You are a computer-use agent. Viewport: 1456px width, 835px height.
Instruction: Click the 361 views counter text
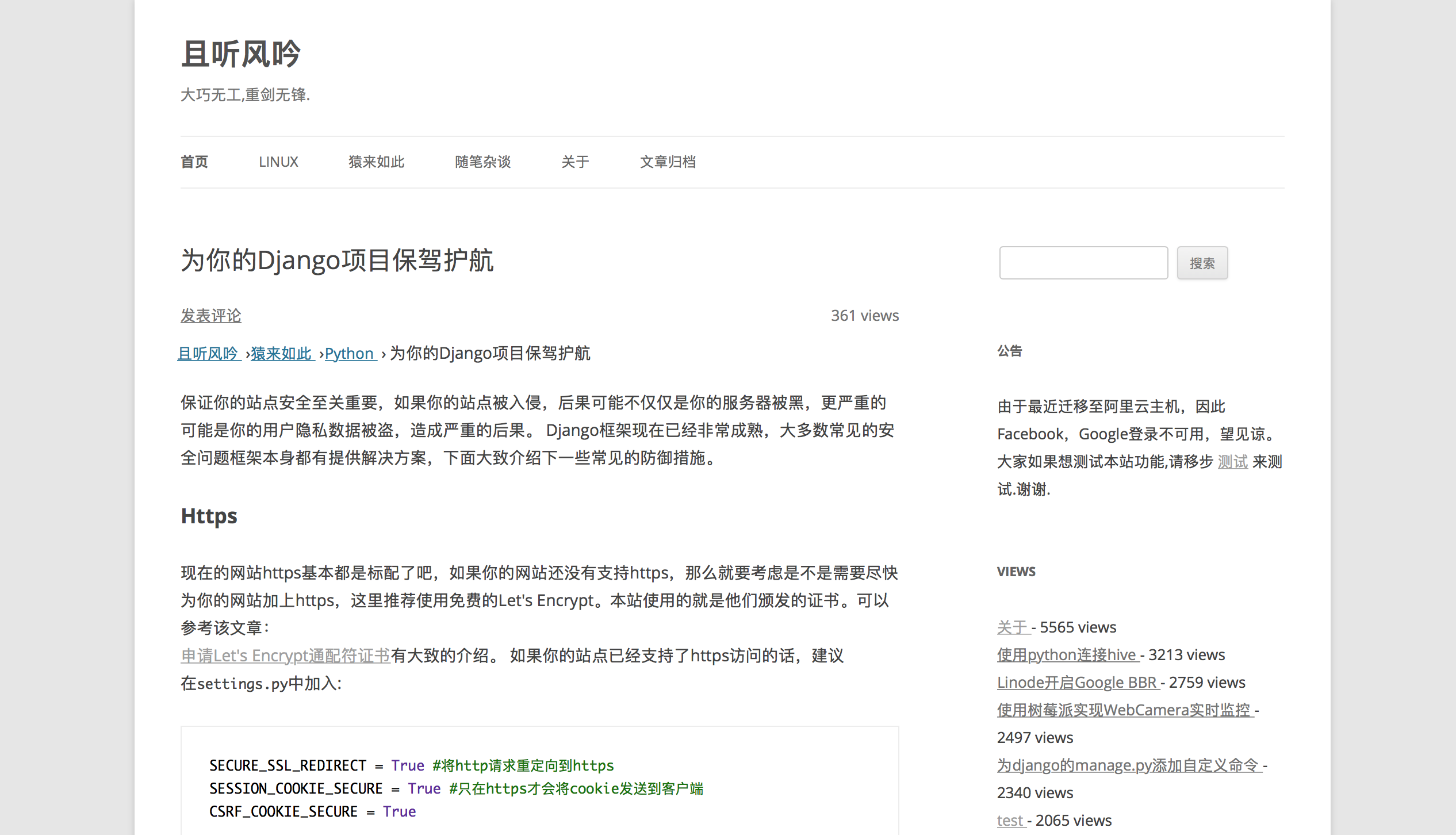tap(865, 316)
